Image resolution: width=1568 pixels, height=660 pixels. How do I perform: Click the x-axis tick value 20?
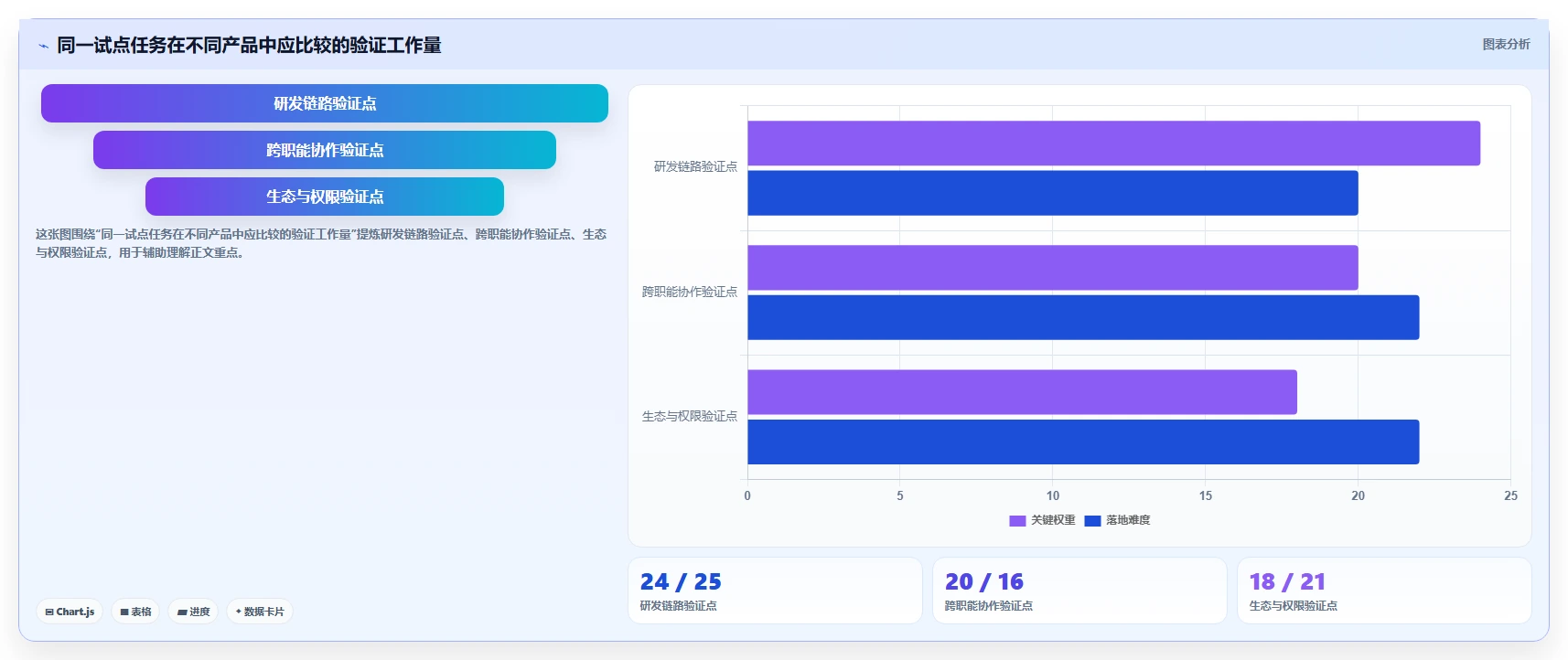point(1358,495)
